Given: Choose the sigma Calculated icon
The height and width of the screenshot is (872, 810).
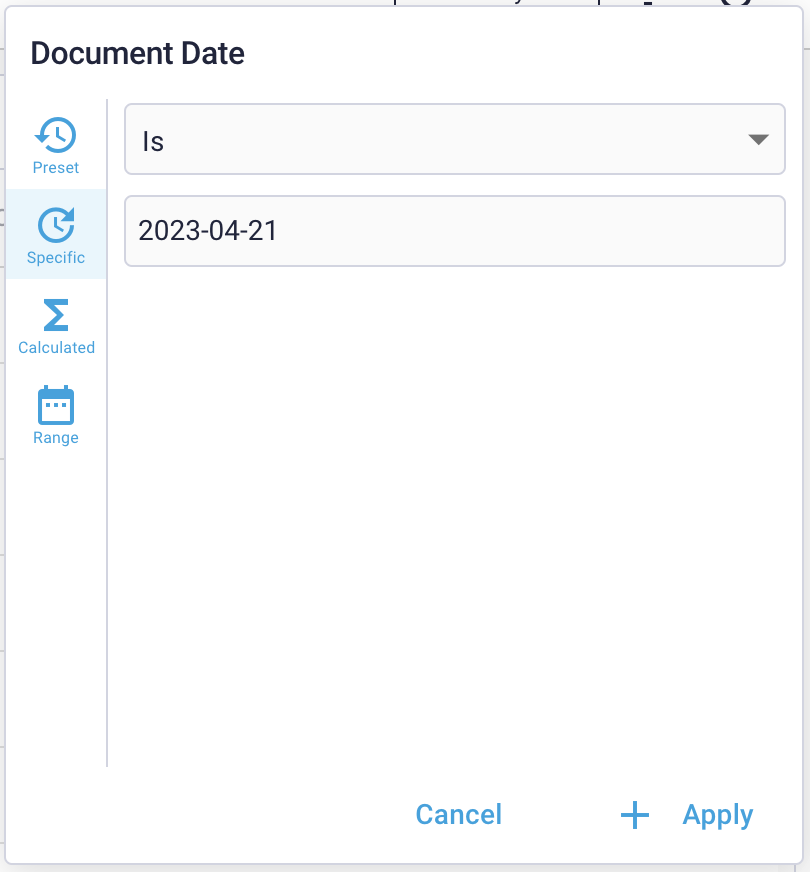Looking at the screenshot, I should click(x=55, y=316).
